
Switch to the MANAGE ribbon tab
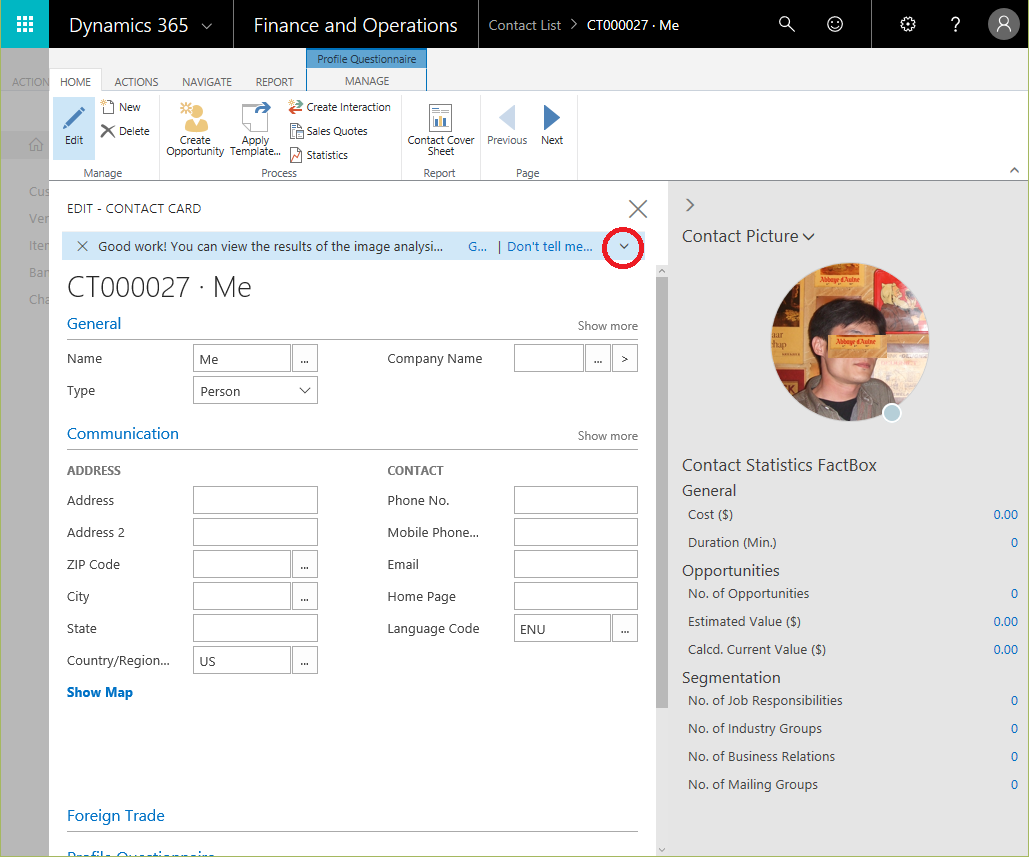[x=367, y=81]
